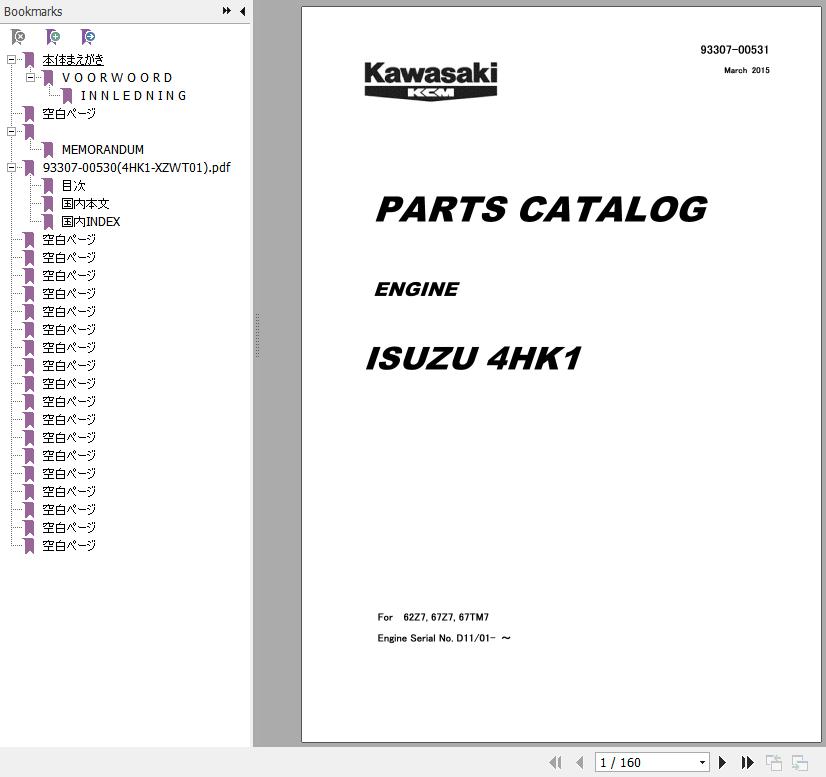Viewport: 826px width, 777px height.
Task: Collapse the unnamed branch containing MEMORANDUM
Action: 11,132
